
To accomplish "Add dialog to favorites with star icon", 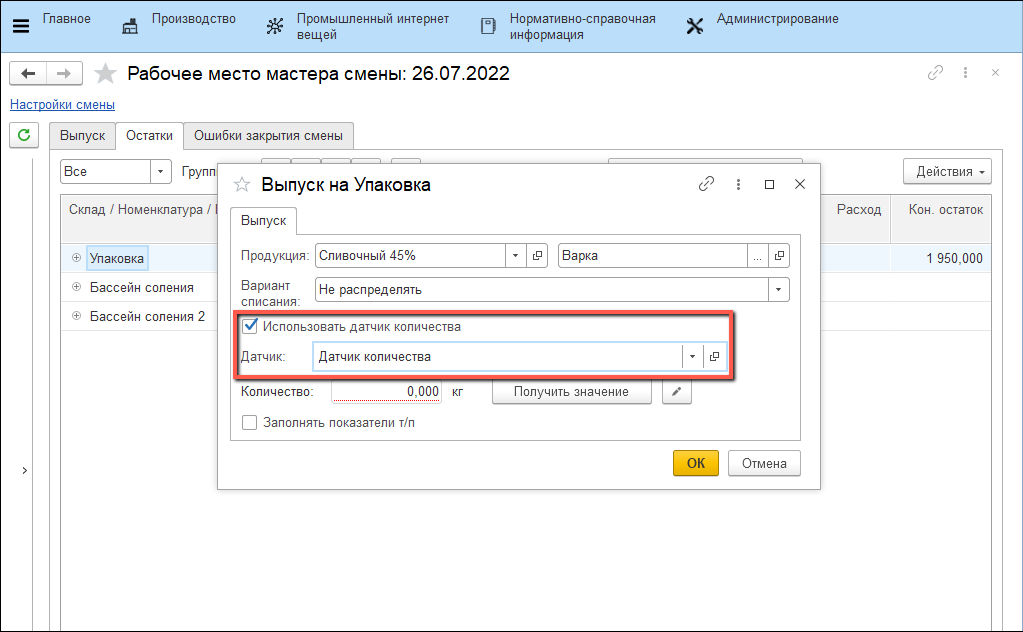I will [241, 185].
